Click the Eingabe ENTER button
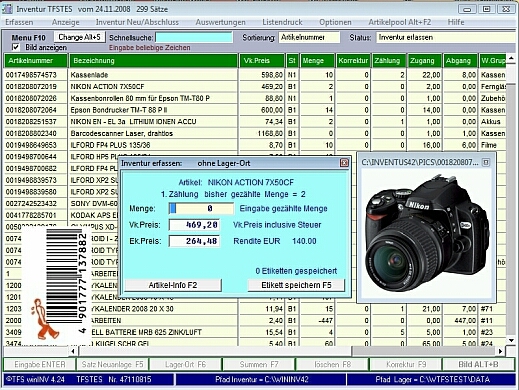519x390 pixels. (x=40, y=364)
